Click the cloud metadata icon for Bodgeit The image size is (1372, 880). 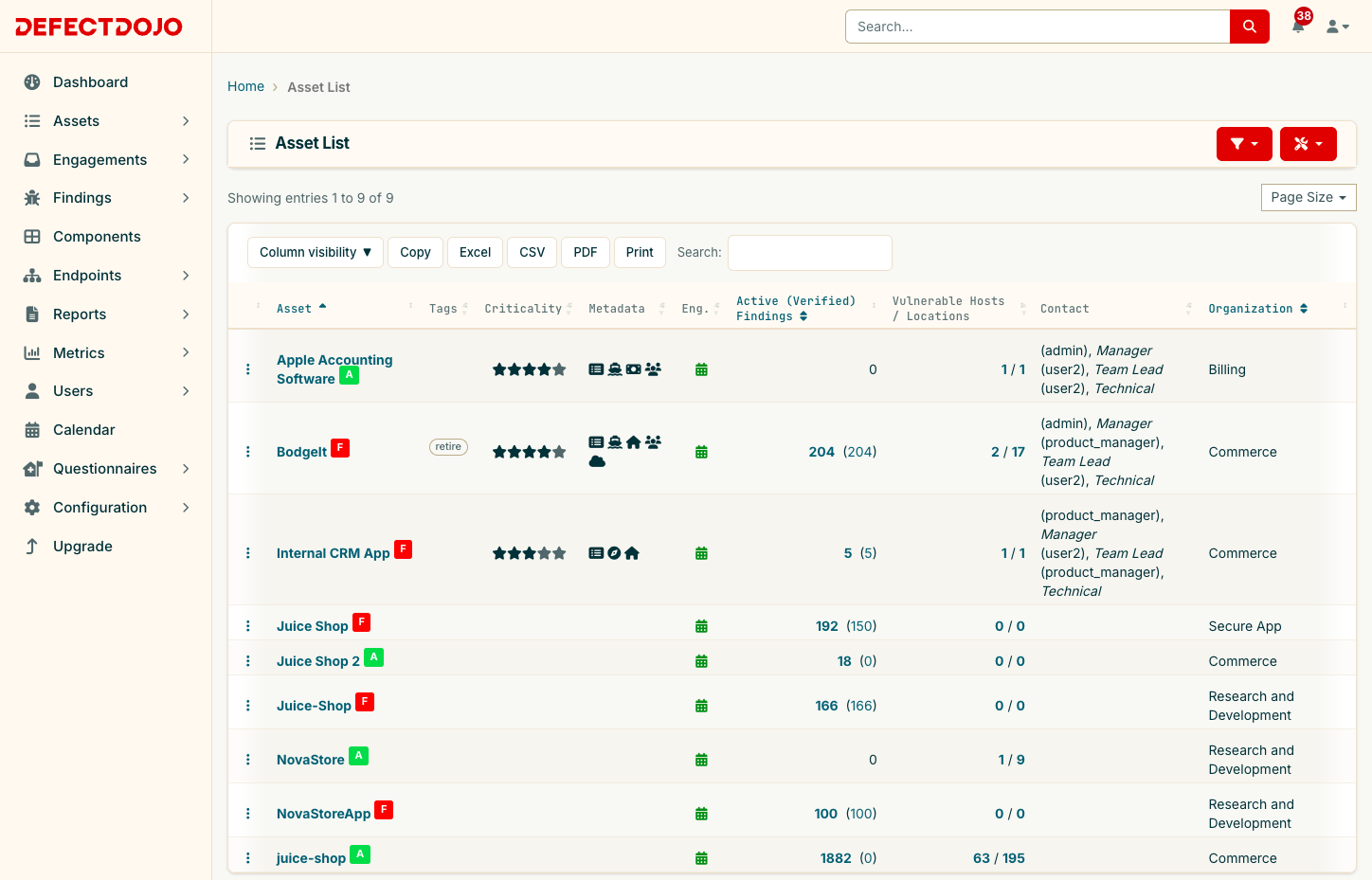(x=597, y=461)
